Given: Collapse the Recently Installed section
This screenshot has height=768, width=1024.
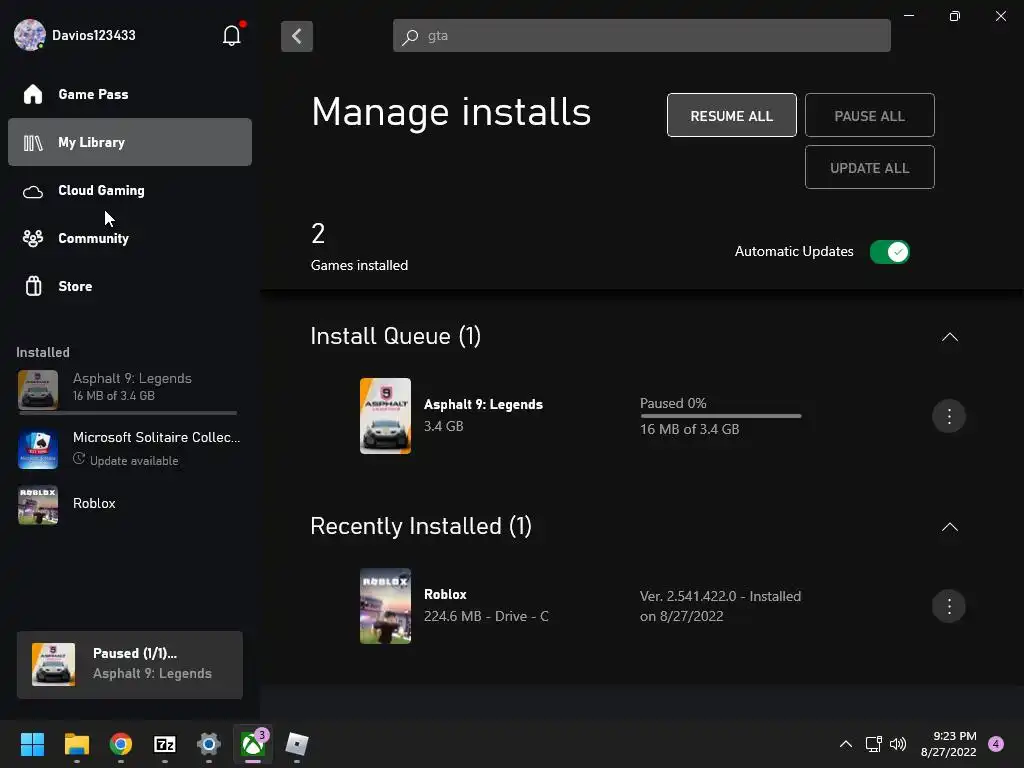Looking at the screenshot, I should (950, 527).
